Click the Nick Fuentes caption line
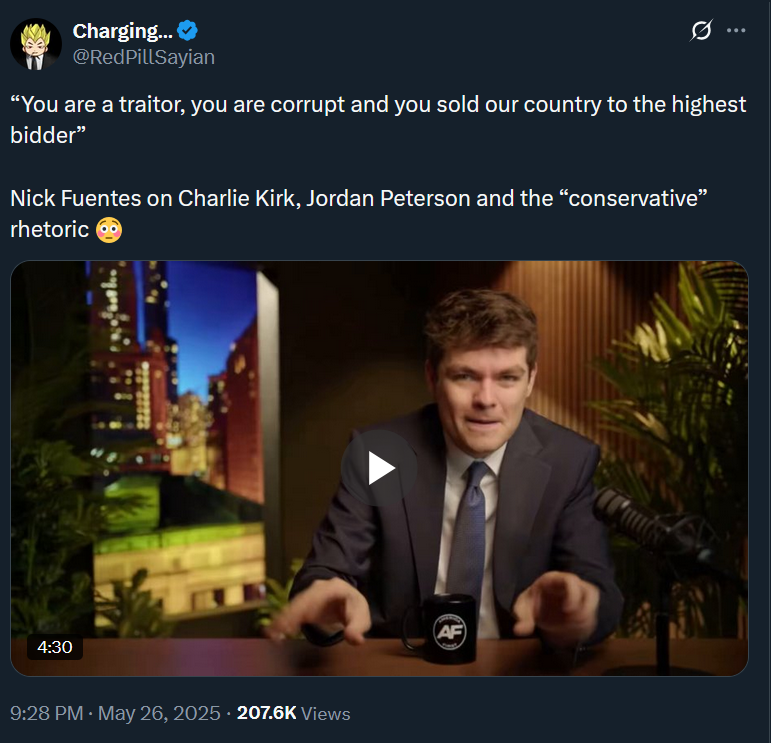 tap(358, 198)
